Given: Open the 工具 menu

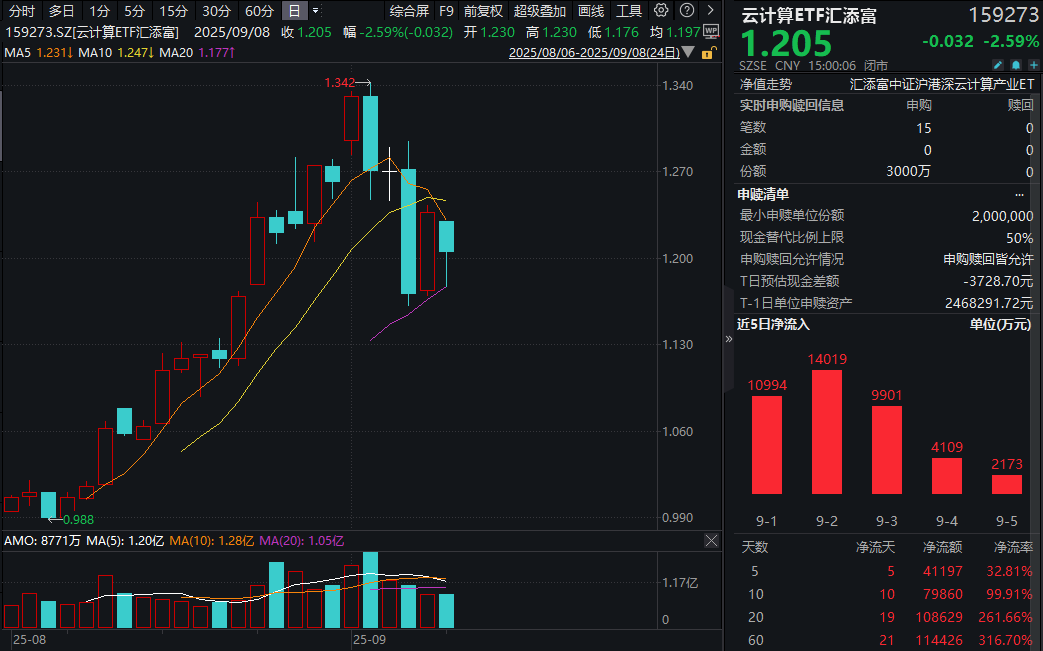Looking at the screenshot, I should (x=628, y=12).
